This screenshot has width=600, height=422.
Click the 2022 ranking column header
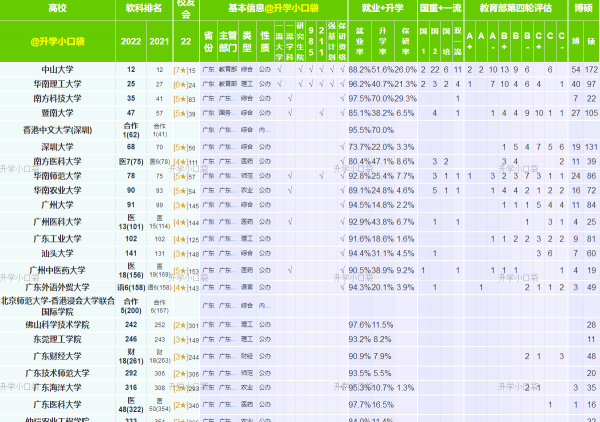[x=131, y=43]
